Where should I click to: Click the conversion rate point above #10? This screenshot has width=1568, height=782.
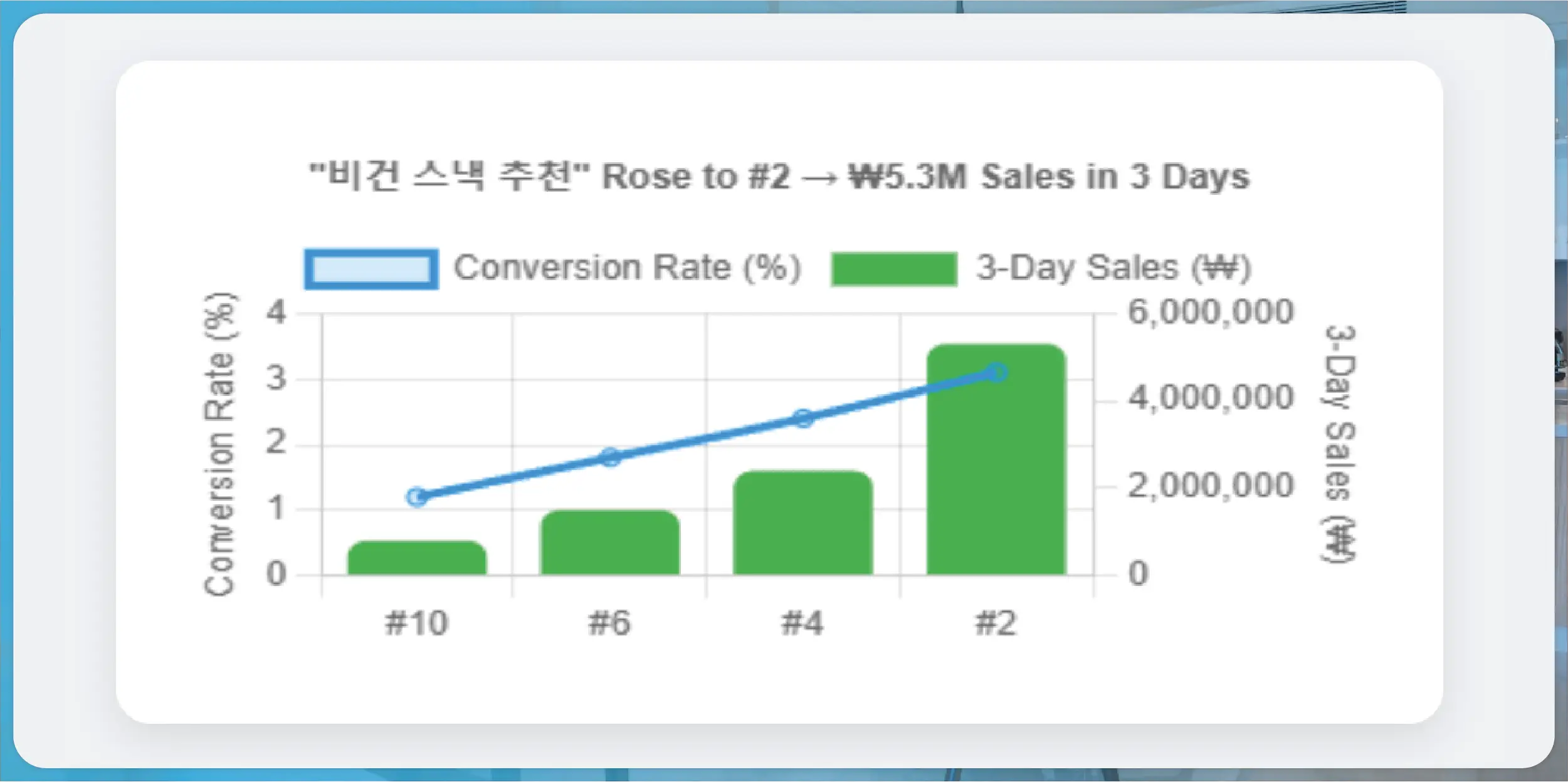417,497
